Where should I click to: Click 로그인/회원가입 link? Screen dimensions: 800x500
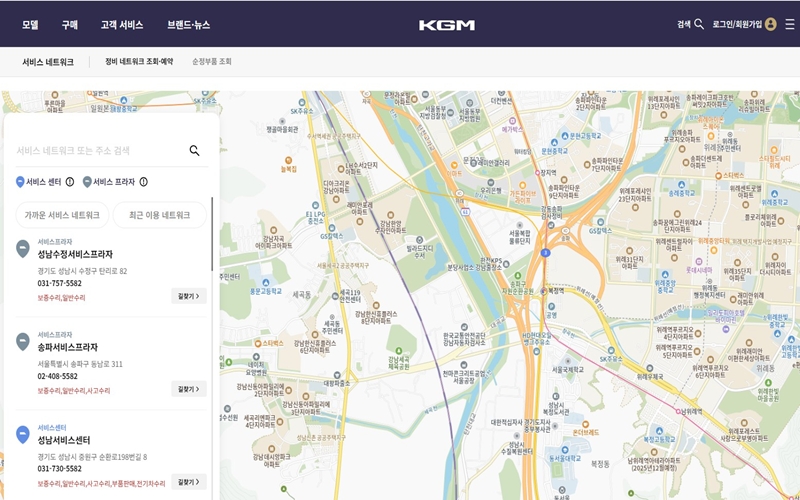pyautogui.click(x=737, y=24)
